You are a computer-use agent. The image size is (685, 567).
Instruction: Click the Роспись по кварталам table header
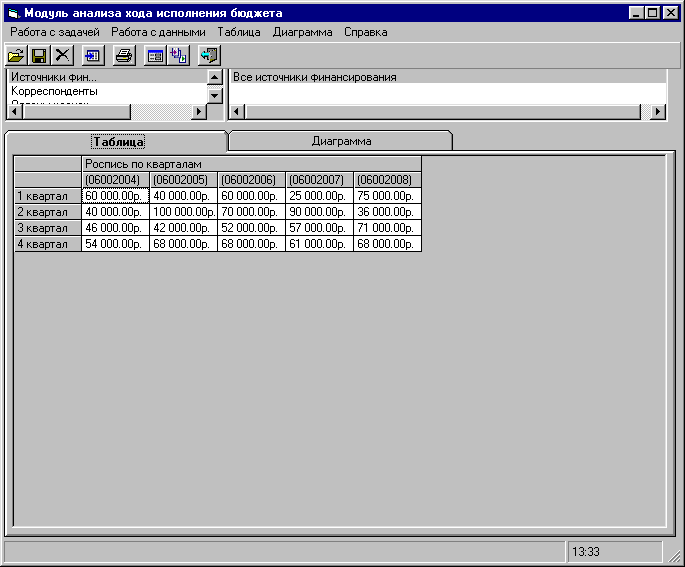click(251, 164)
